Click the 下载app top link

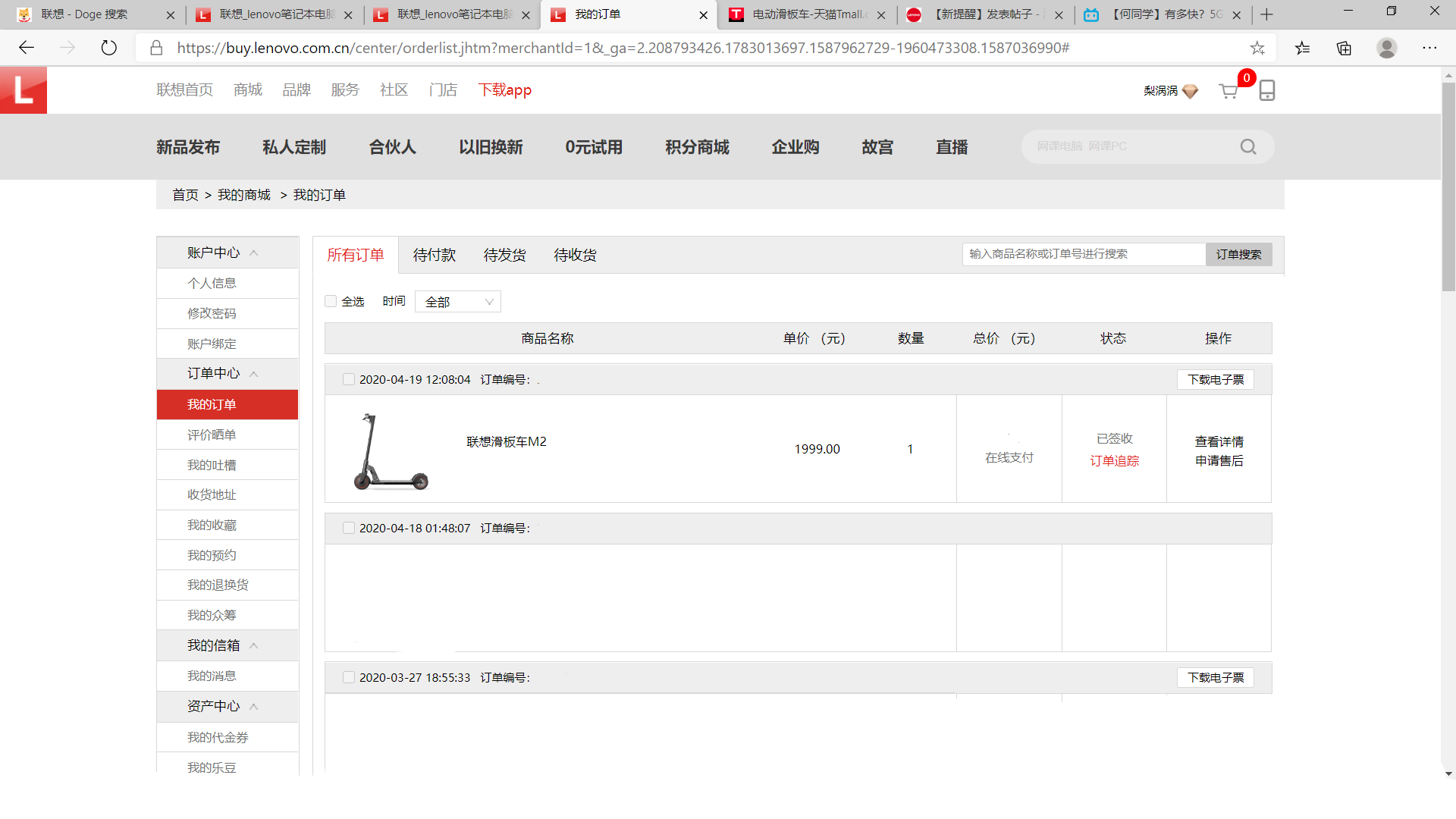tap(505, 89)
